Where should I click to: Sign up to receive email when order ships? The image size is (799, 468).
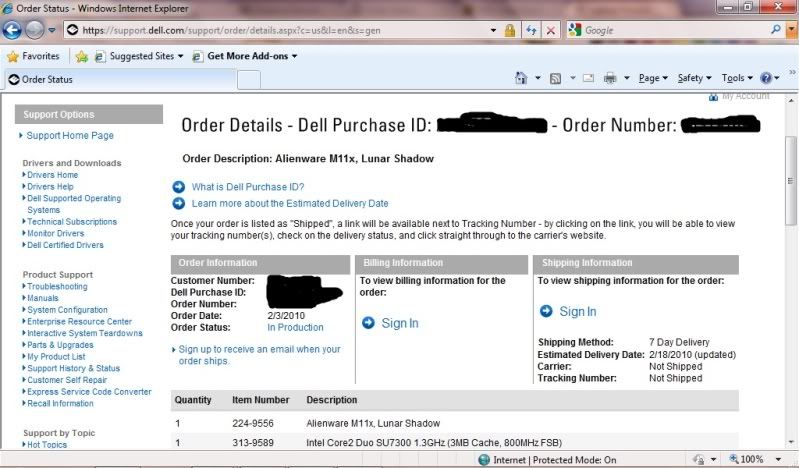click(259, 355)
